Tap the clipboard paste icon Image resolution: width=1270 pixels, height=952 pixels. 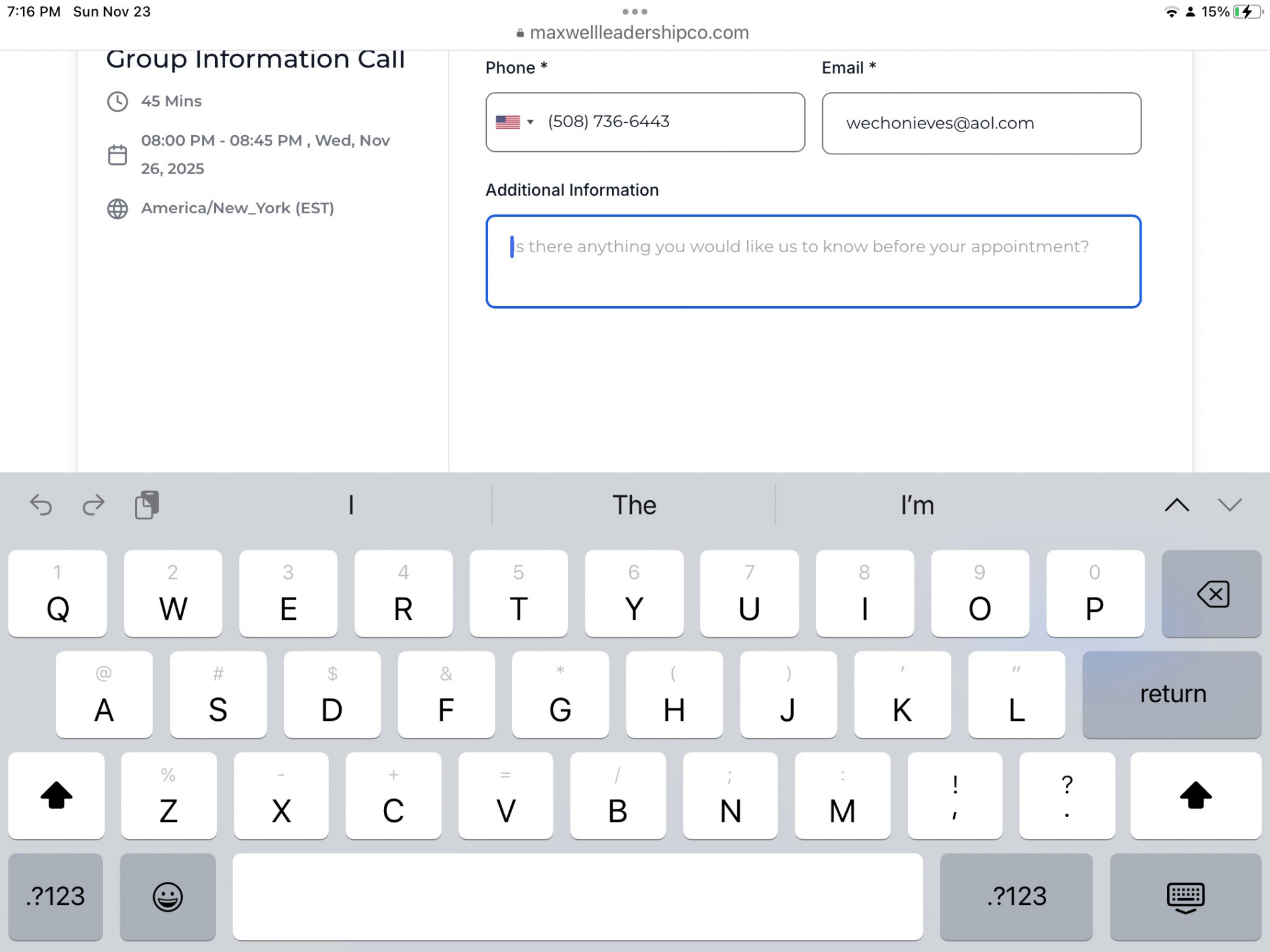tap(147, 505)
